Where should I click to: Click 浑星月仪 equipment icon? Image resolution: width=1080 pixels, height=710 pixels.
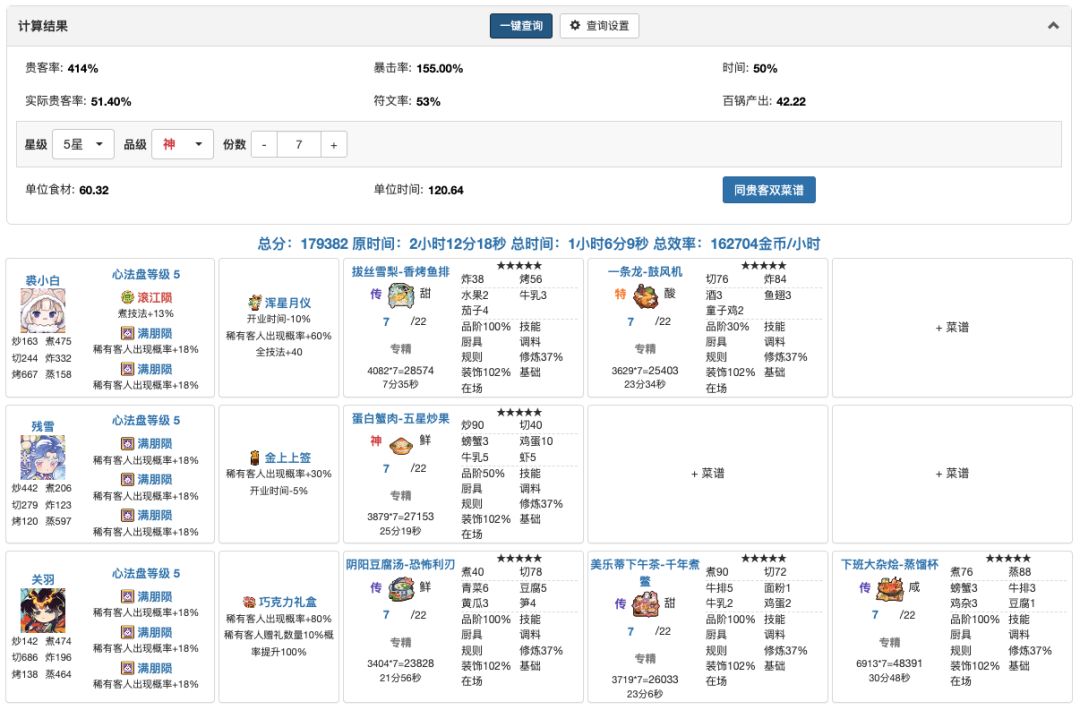coord(255,302)
